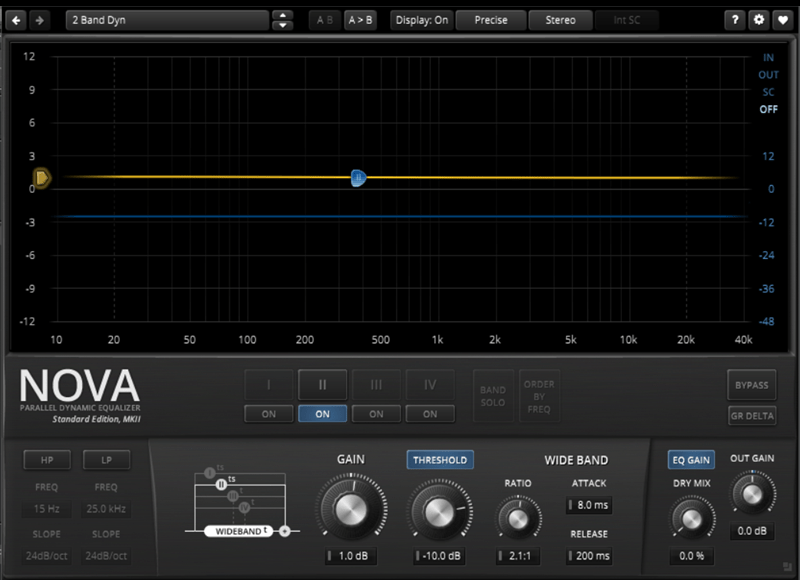This screenshot has width=800, height=580.
Task: Click the 1.0 dB gain value field
Action: pos(351,556)
